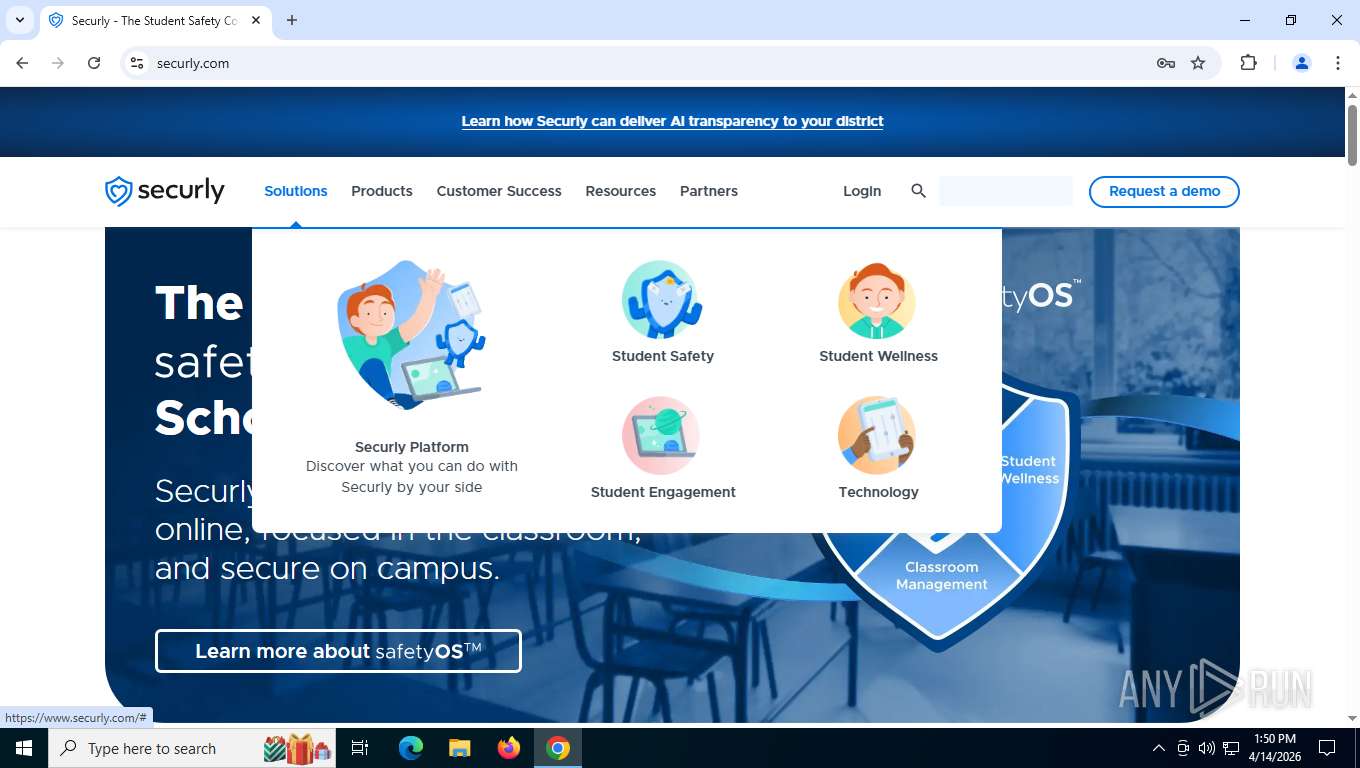Open the Solutions menu
1360x768 pixels.
(296, 191)
